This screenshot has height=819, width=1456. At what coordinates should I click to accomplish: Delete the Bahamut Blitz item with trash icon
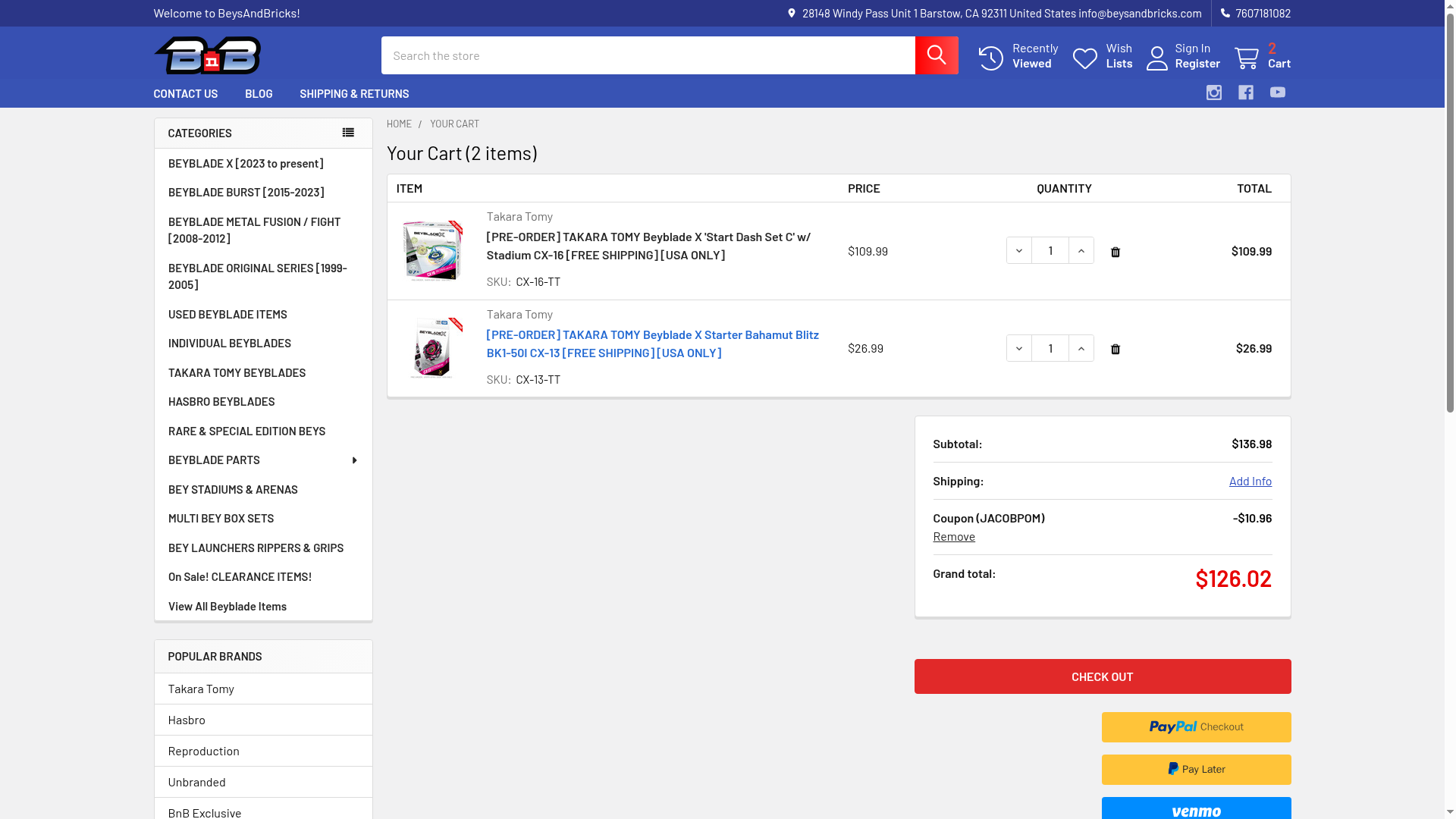1115,349
